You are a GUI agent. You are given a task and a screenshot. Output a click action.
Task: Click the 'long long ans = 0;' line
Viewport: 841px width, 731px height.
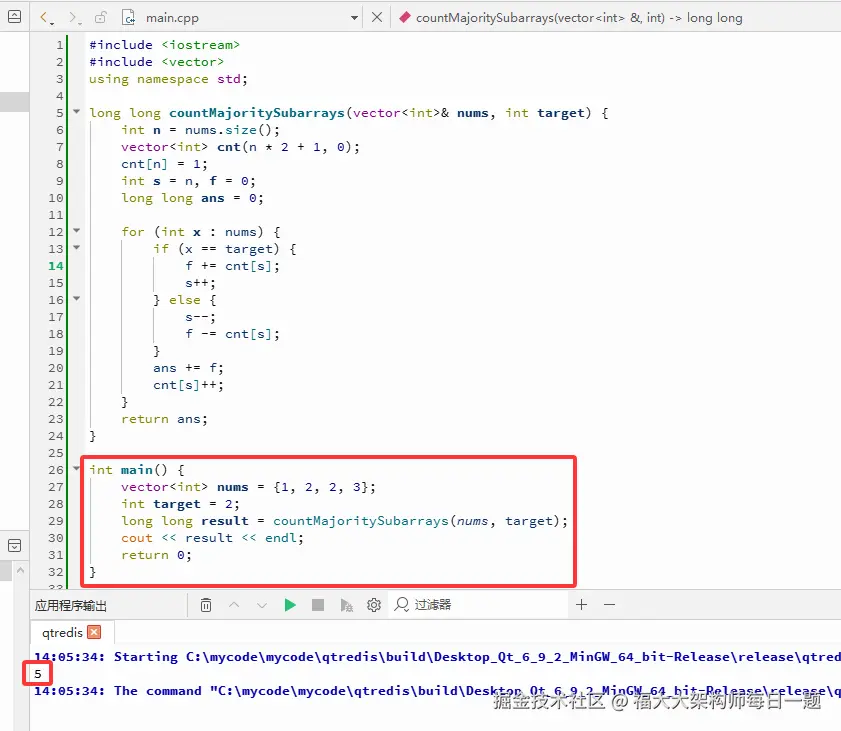(x=193, y=198)
